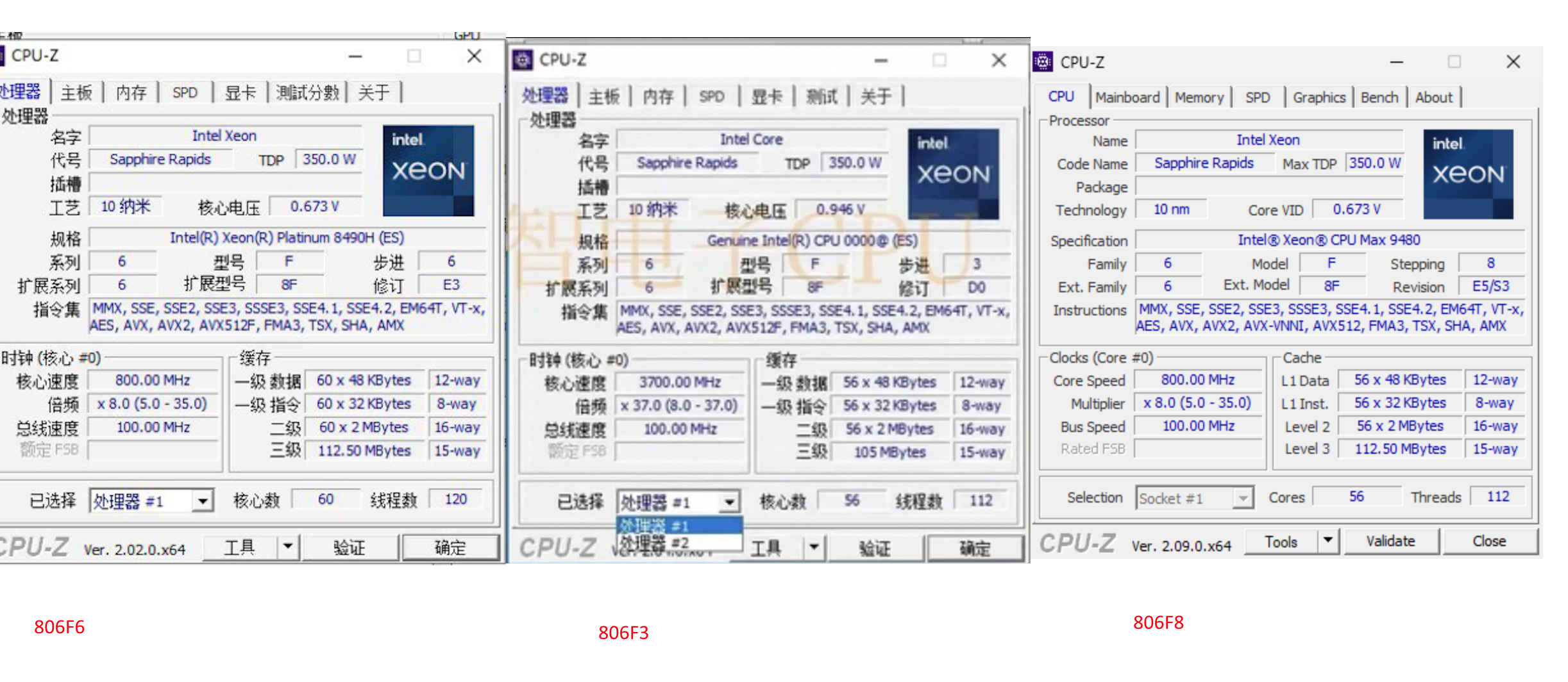Click the empty Rated FSB field in the English window
Screen dimensions: 1568x682
1198,449
